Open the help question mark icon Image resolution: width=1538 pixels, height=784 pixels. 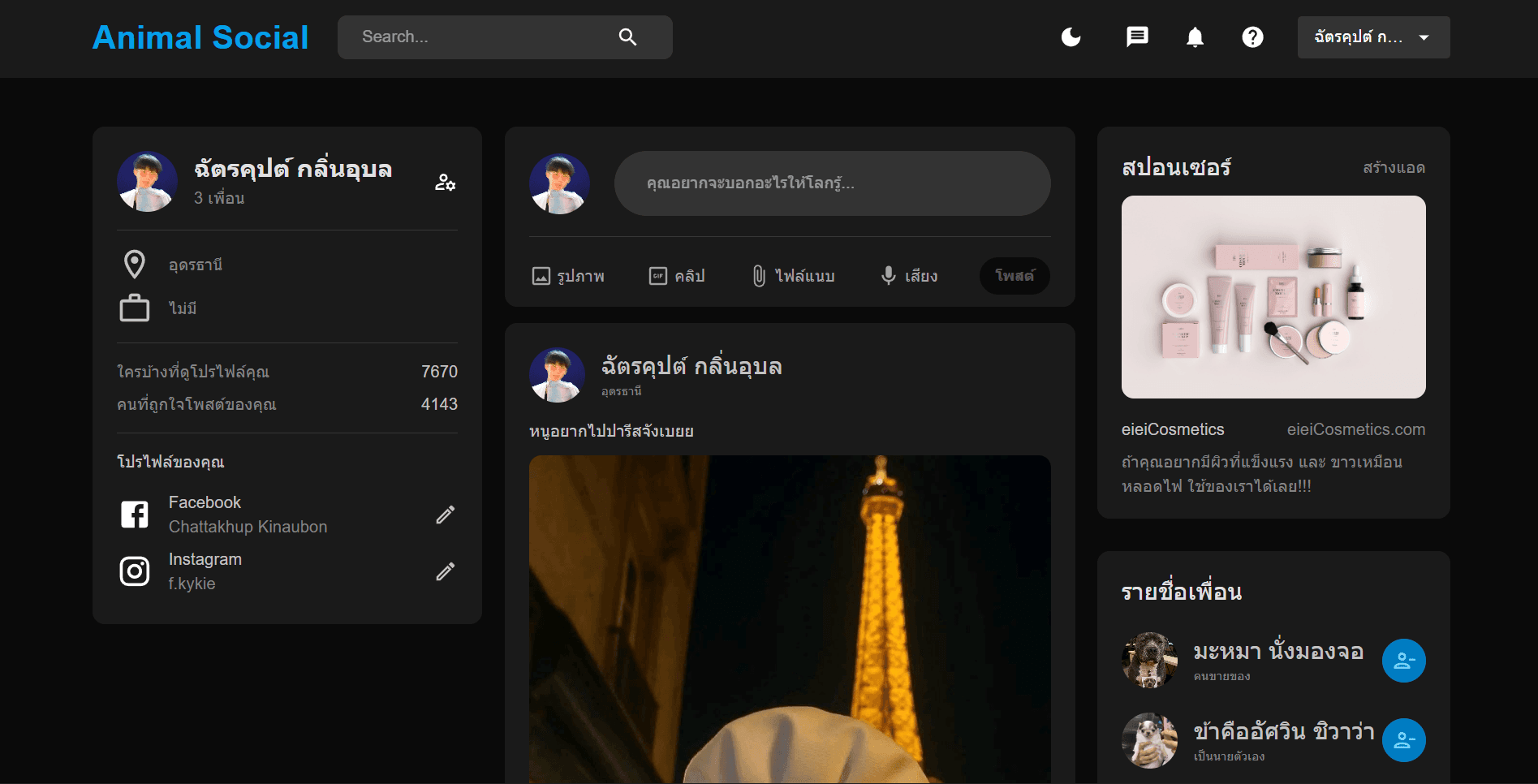[x=1252, y=37]
